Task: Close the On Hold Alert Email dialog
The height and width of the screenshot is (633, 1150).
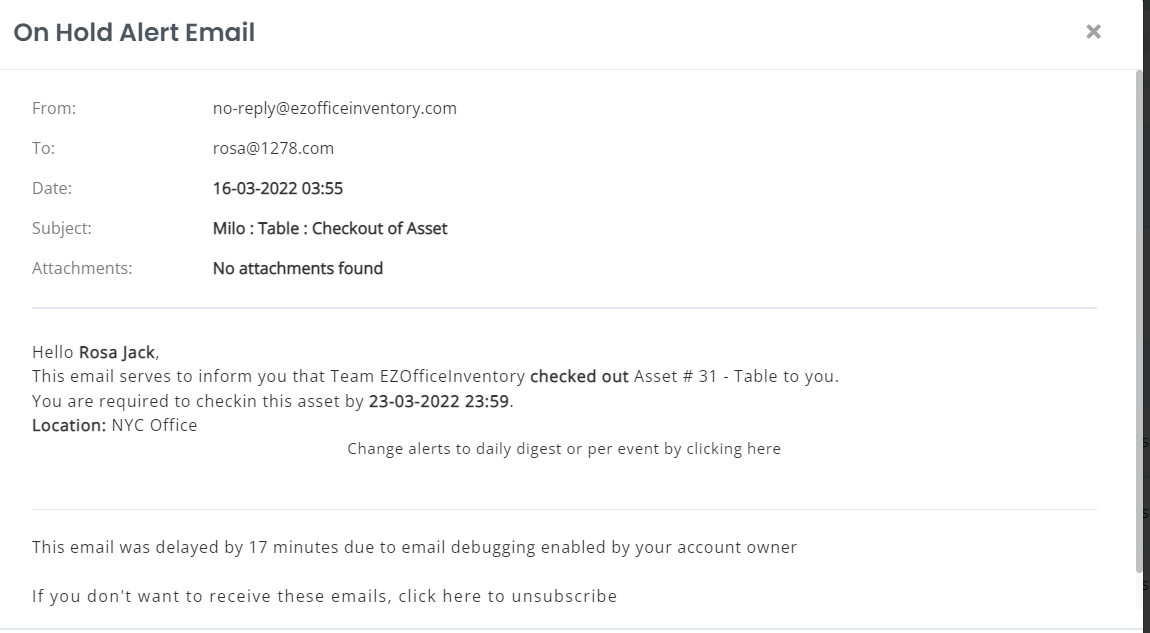Action: (x=1093, y=32)
